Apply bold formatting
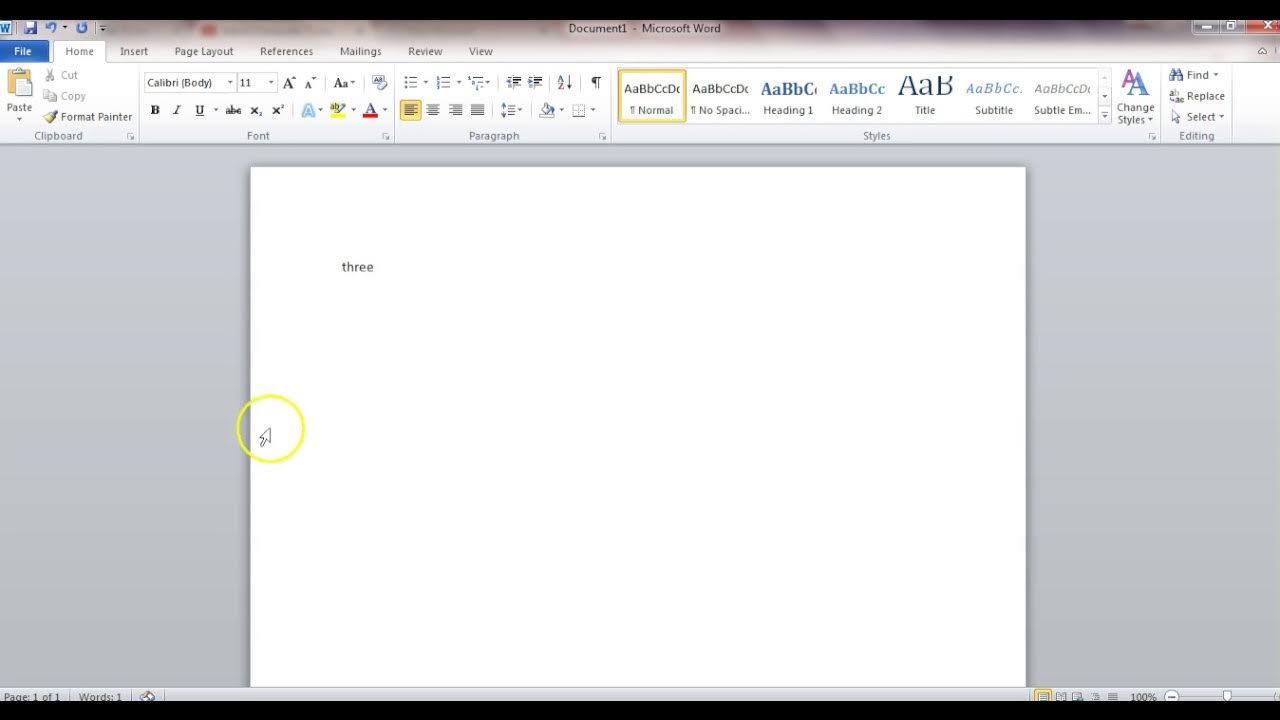This screenshot has width=1280, height=720. click(x=155, y=110)
